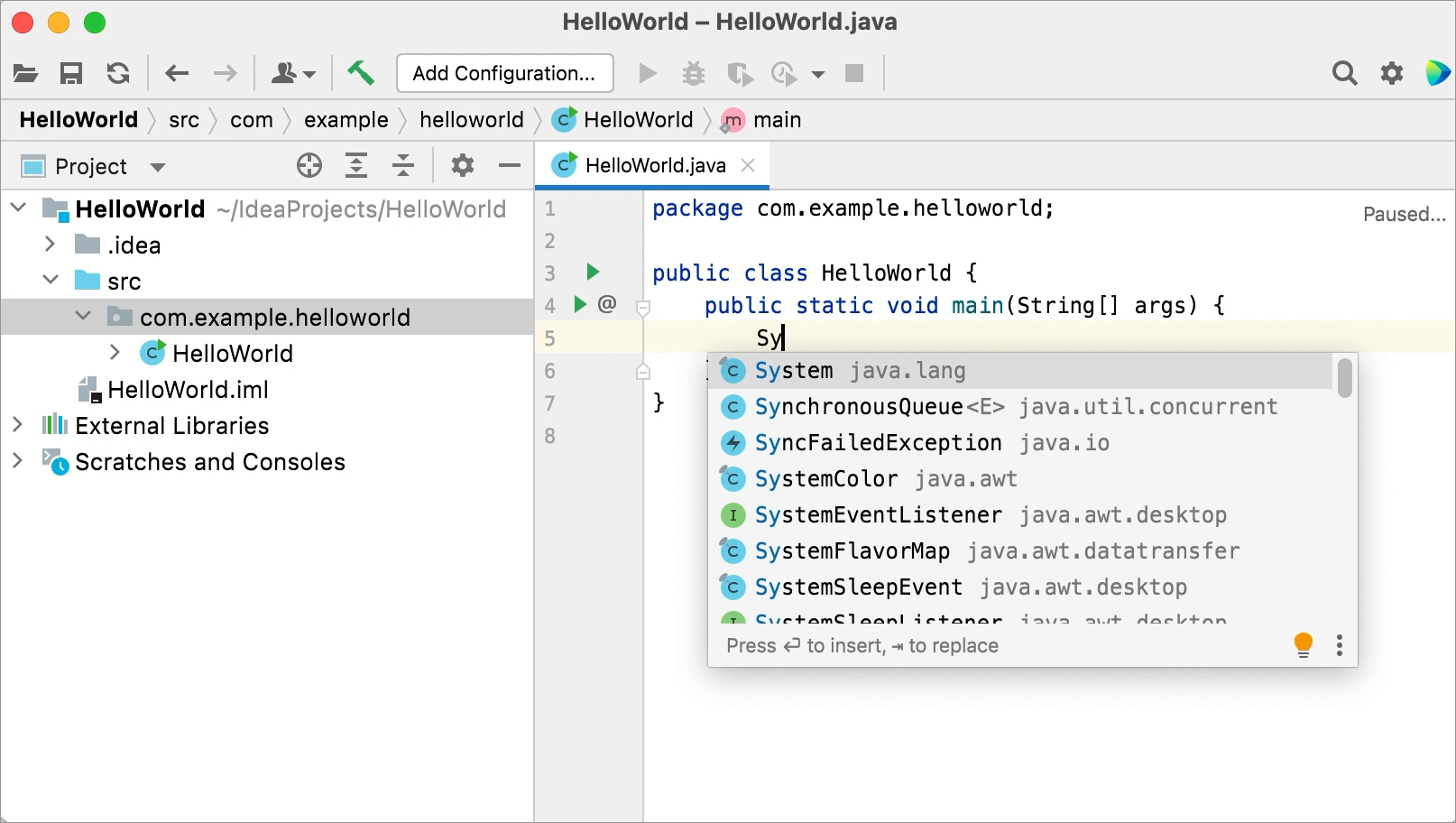Collapse the src folder
This screenshot has width=1456, height=823.
[x=51, y=281]
